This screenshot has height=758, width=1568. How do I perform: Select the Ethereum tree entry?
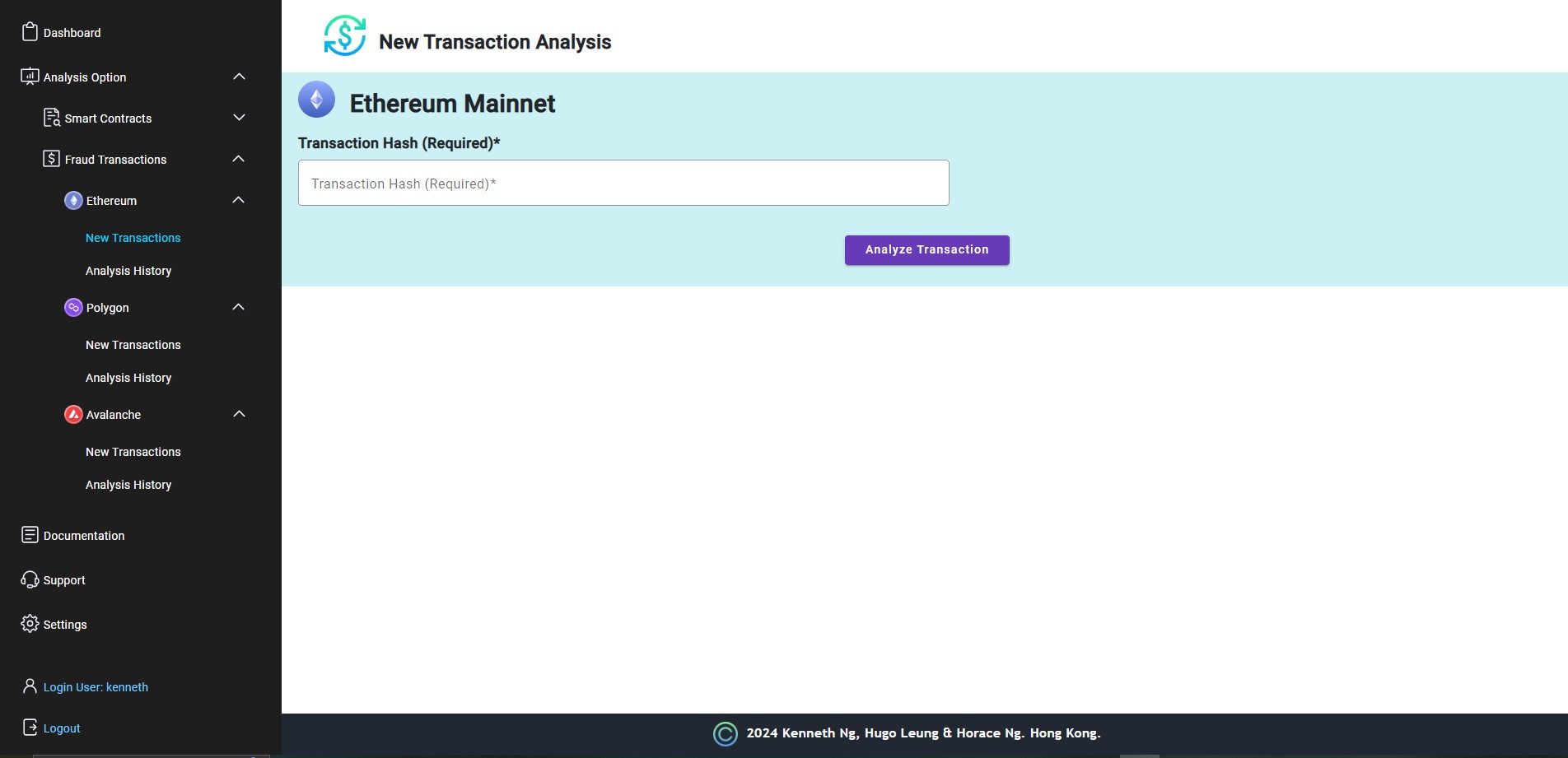point(111,201)
